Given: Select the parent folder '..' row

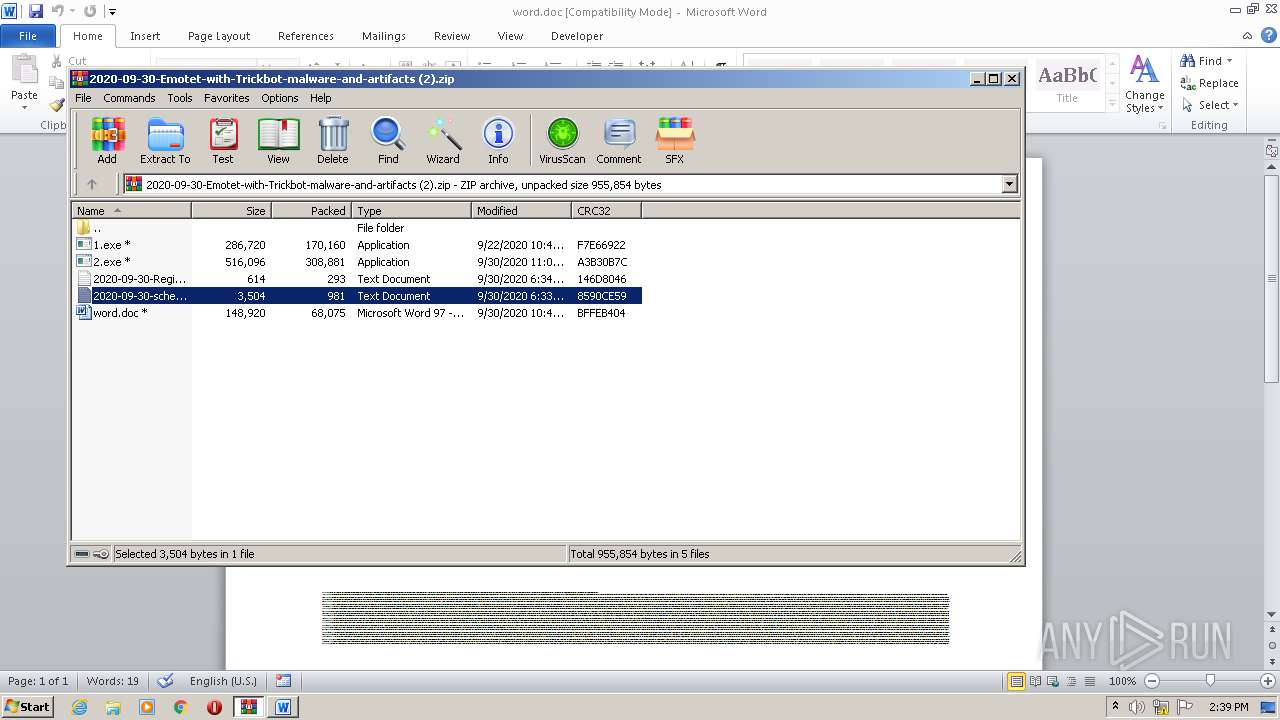Looking at the screenshot, I should click(x=357, y=228).
